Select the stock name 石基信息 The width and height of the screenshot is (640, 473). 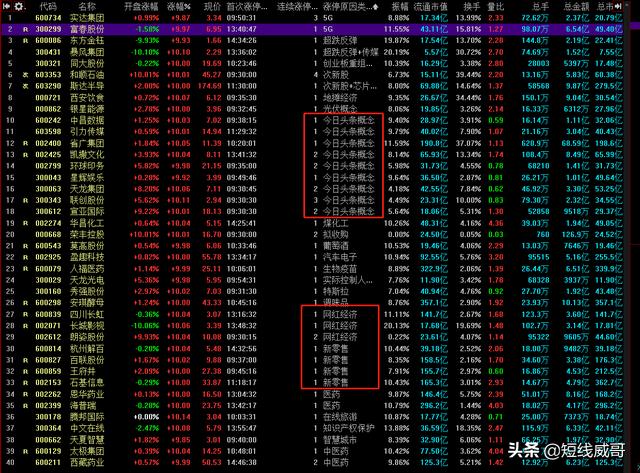tap(87, 382)
